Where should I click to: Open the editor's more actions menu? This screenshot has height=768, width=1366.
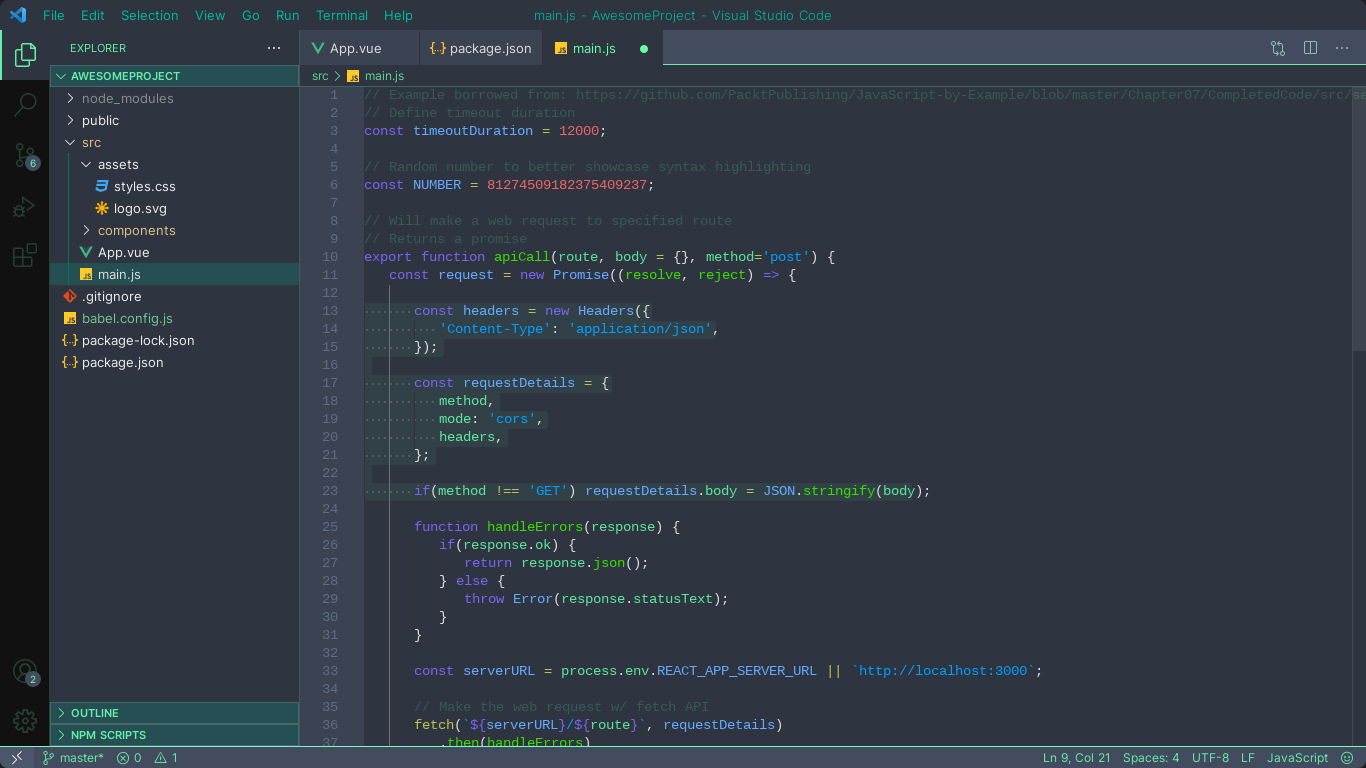(1342, 47)
